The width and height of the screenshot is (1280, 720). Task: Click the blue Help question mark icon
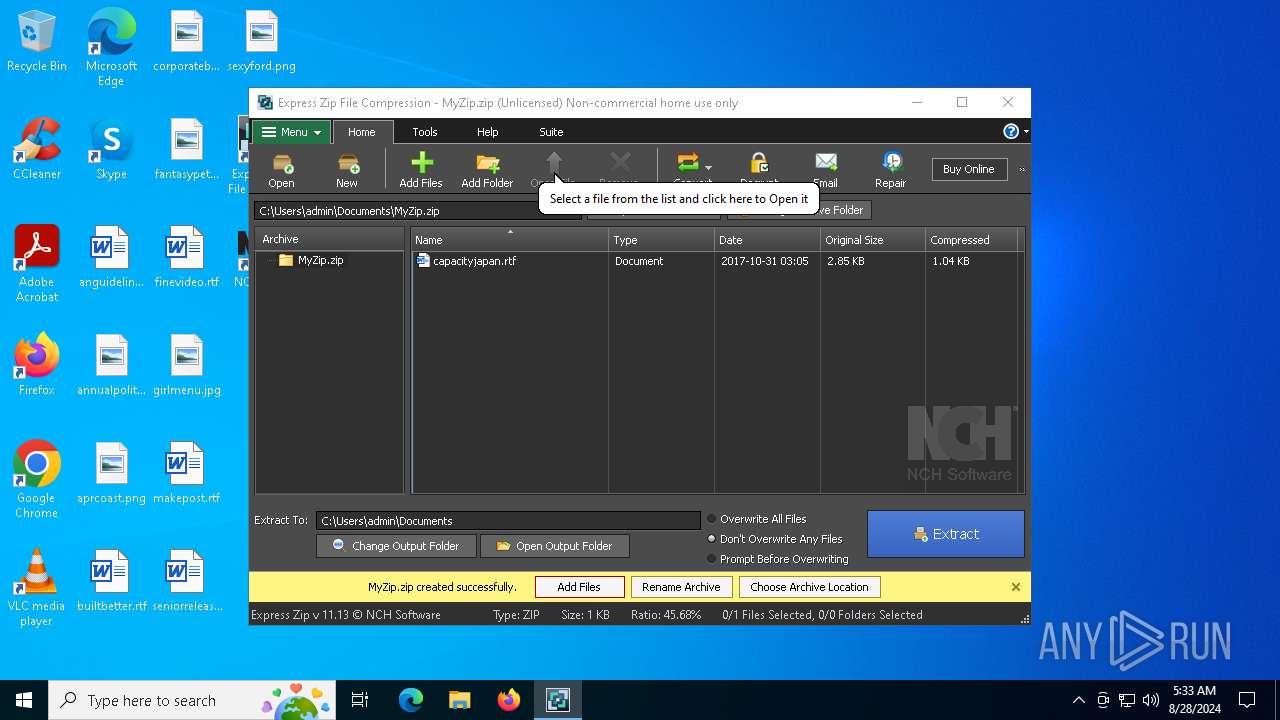(x=1011, y=132)
